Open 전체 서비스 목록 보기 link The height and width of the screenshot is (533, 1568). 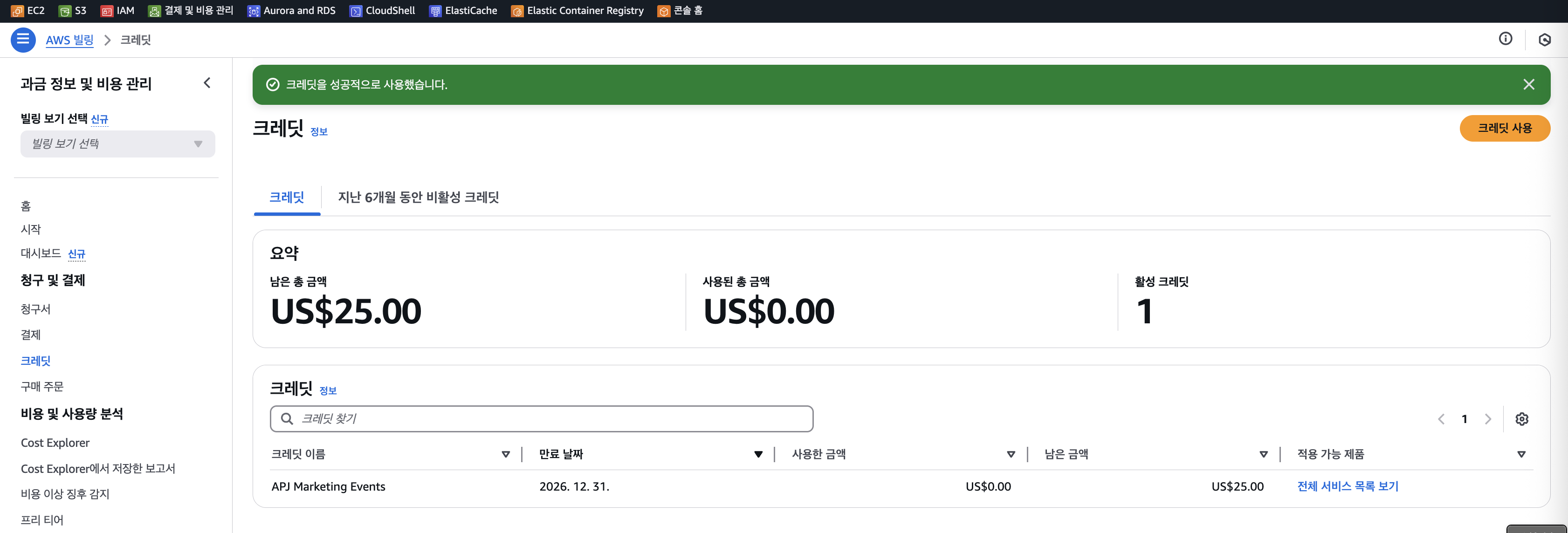coord(1347,486)
